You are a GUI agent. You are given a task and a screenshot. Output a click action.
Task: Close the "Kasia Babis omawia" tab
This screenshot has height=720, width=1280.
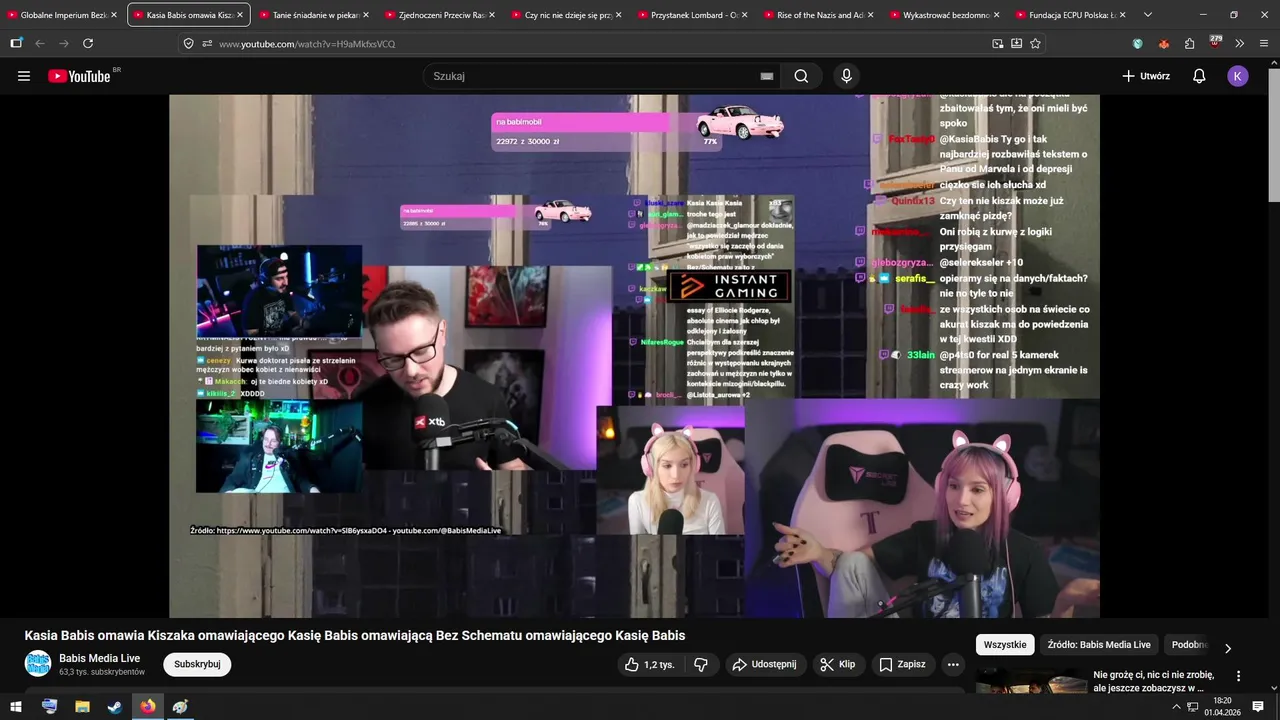[240, 15]
